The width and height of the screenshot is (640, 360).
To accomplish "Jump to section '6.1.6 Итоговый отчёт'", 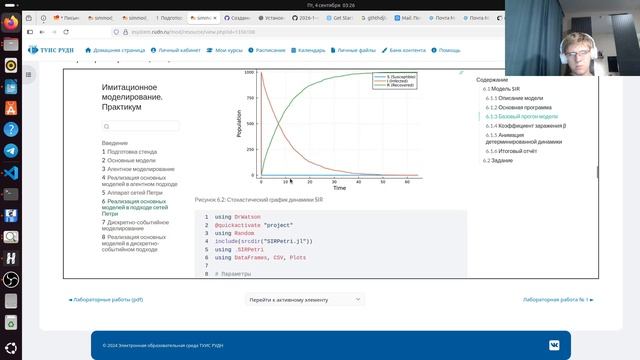I will [x=511, y=151].
